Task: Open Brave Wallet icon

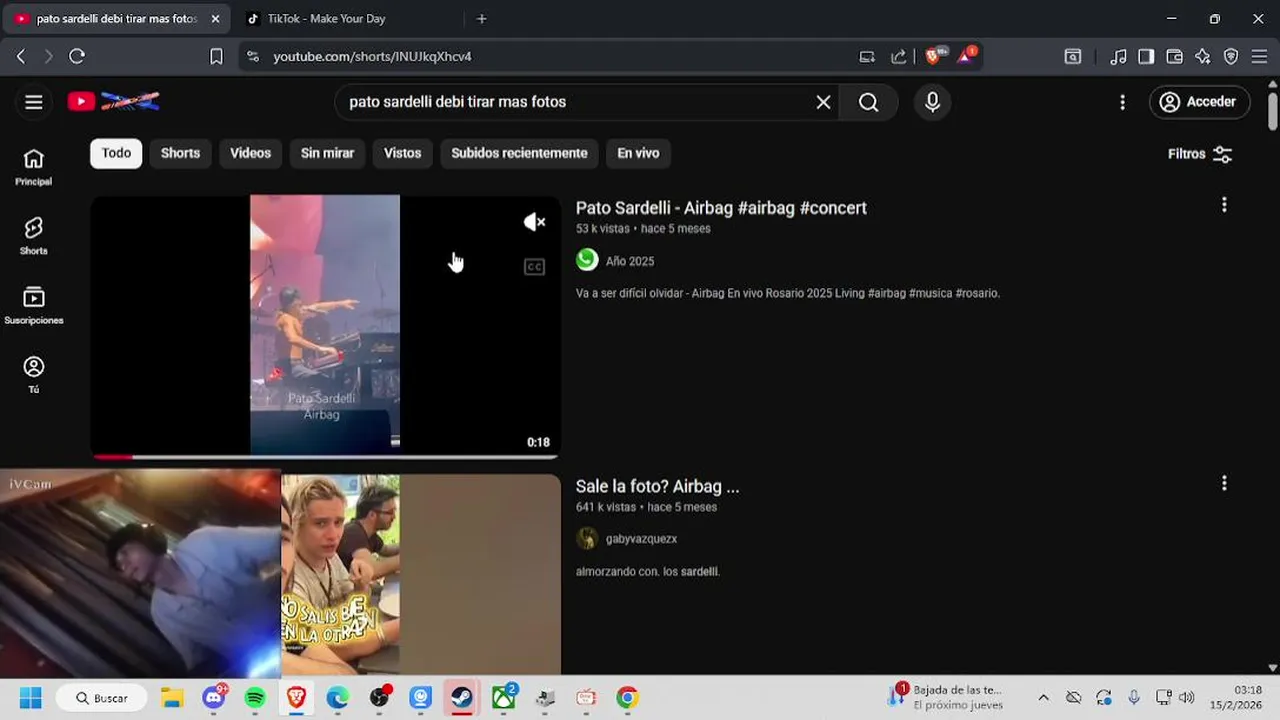Action: click(1175, 57)
